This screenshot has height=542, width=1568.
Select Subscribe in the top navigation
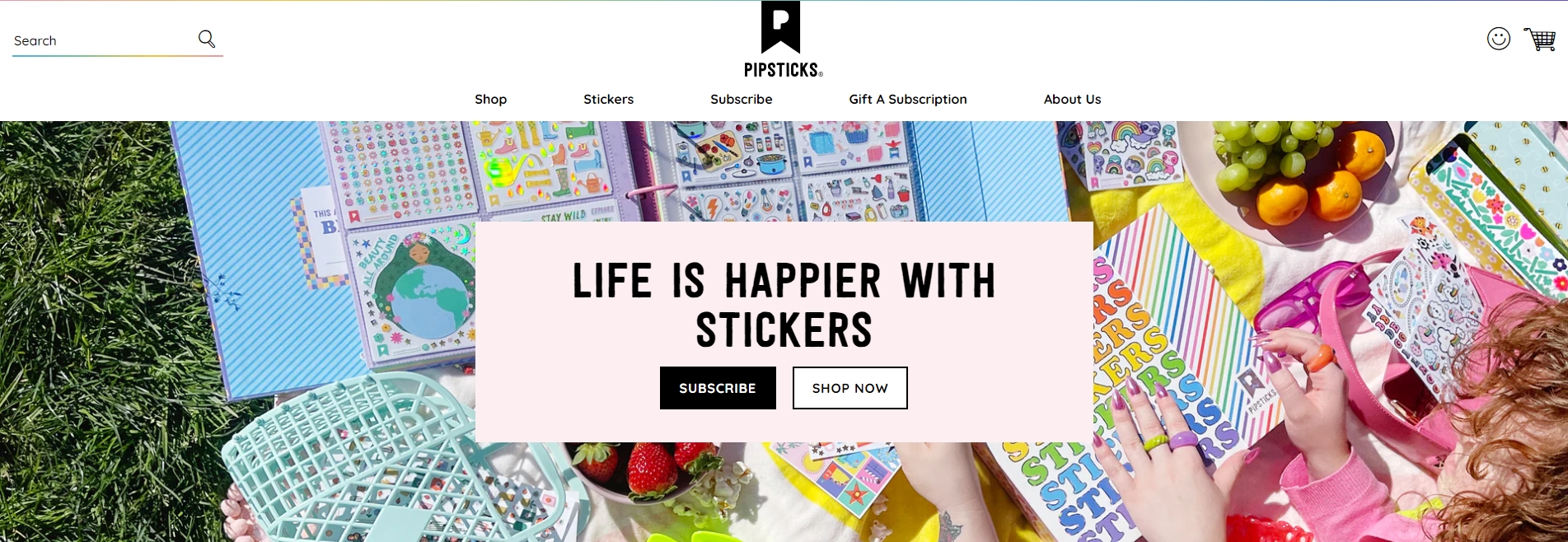click(741, 99)
